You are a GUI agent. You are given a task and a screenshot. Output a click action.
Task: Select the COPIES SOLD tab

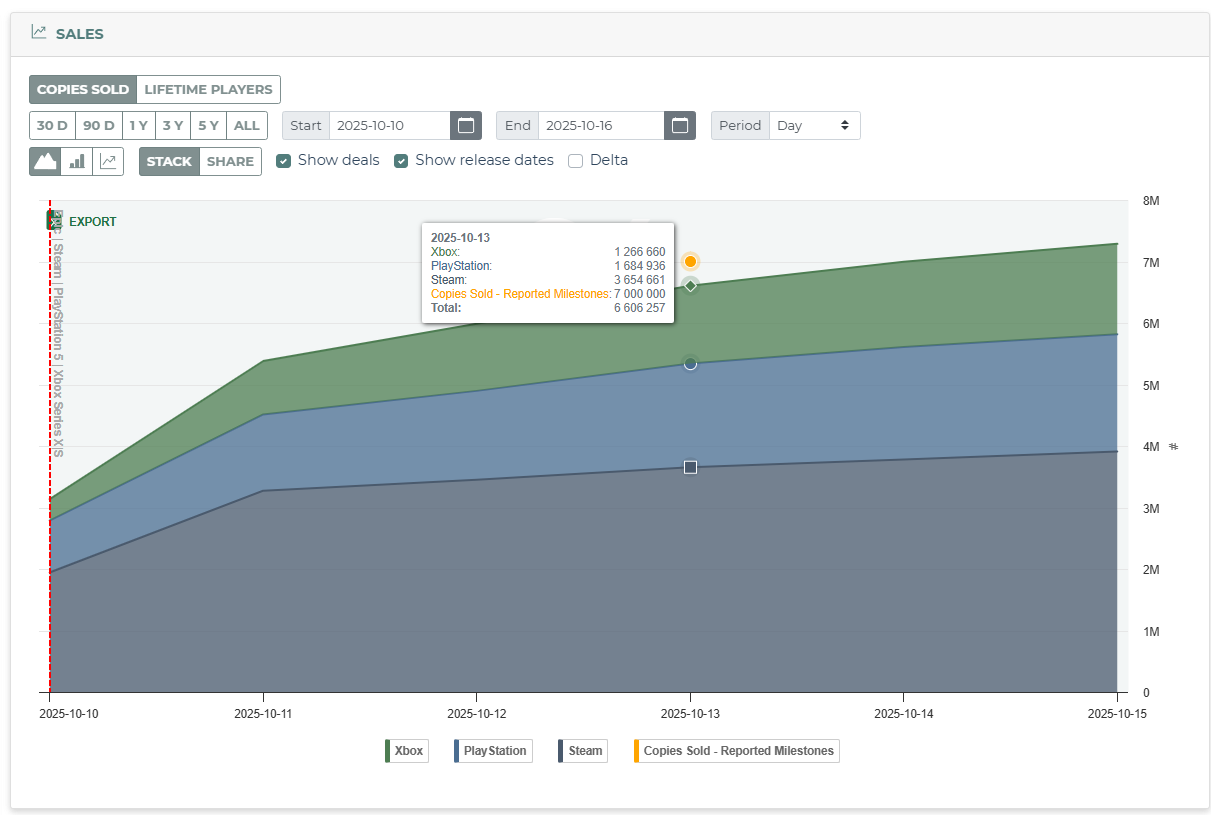[83, 89]
